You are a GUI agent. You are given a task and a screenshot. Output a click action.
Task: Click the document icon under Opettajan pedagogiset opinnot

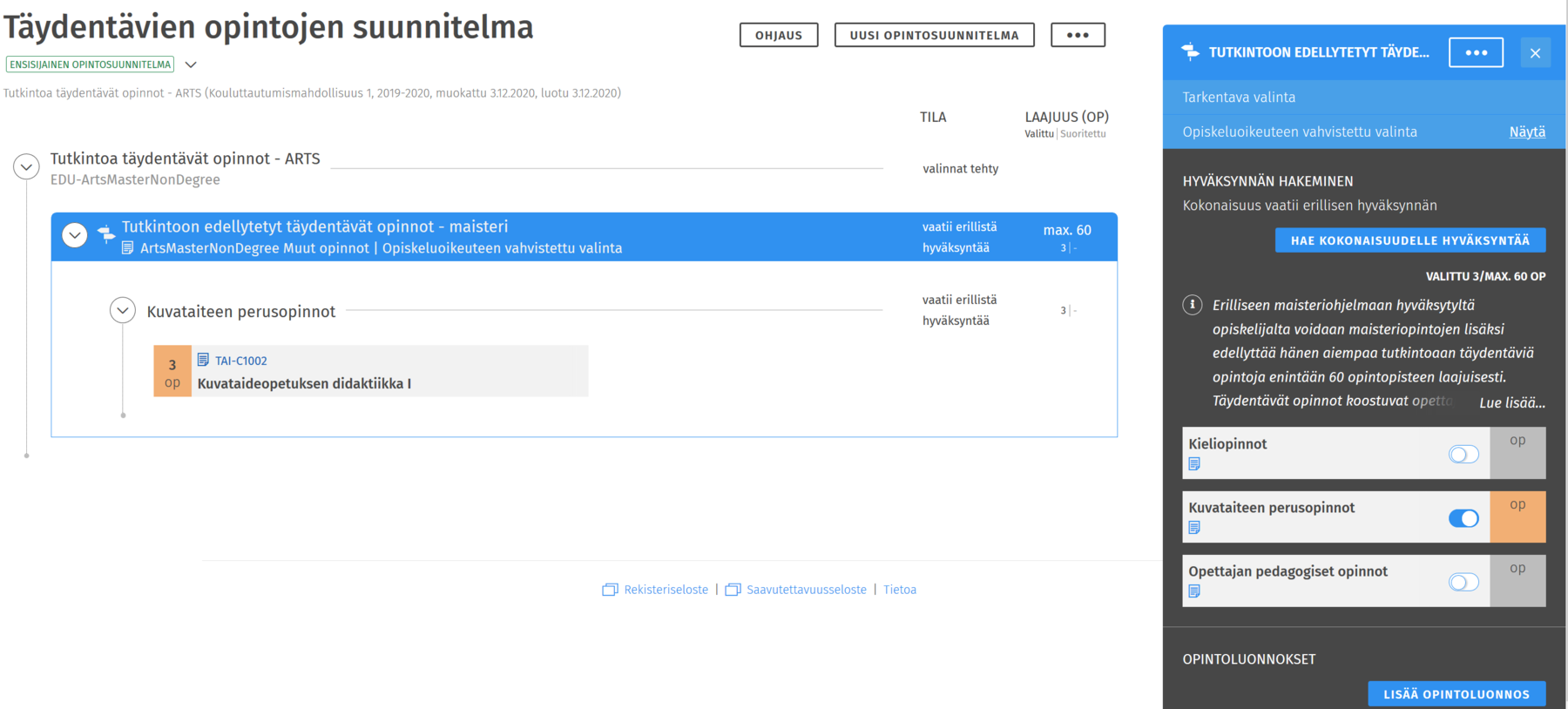coord(1194,591)
